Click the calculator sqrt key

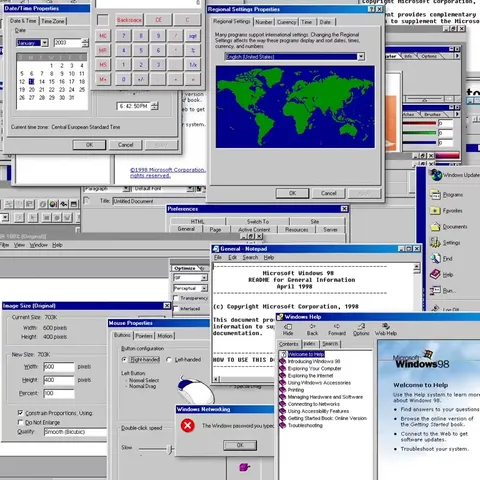point(193,36)
